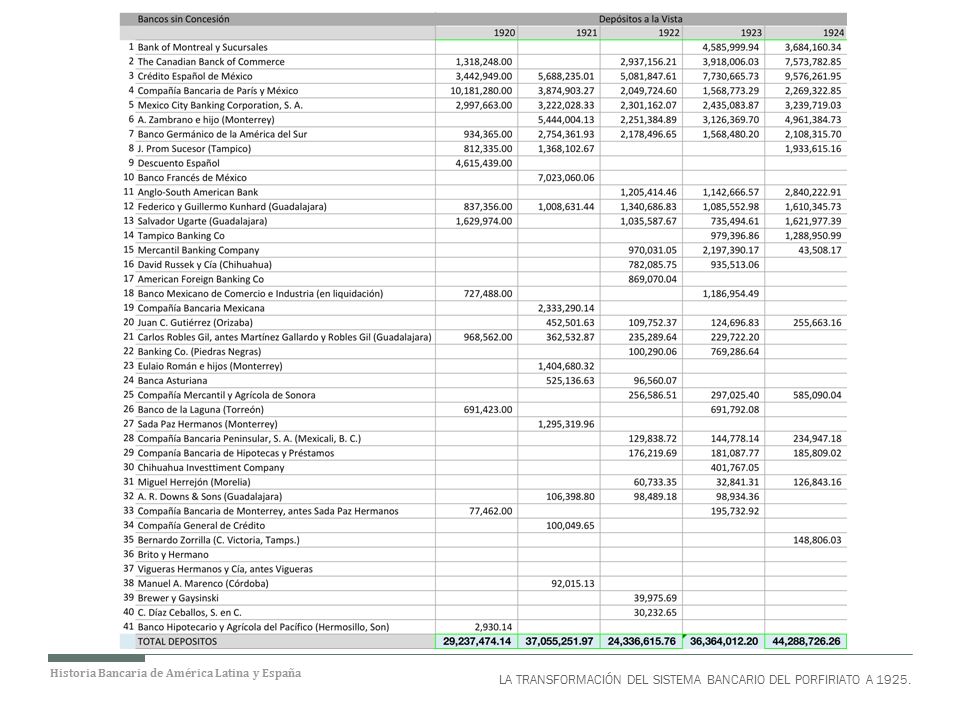Click 'A. R. Downs & Sons (Guadalajara)'
960x720 pixels.
click(x=209, y=497)
